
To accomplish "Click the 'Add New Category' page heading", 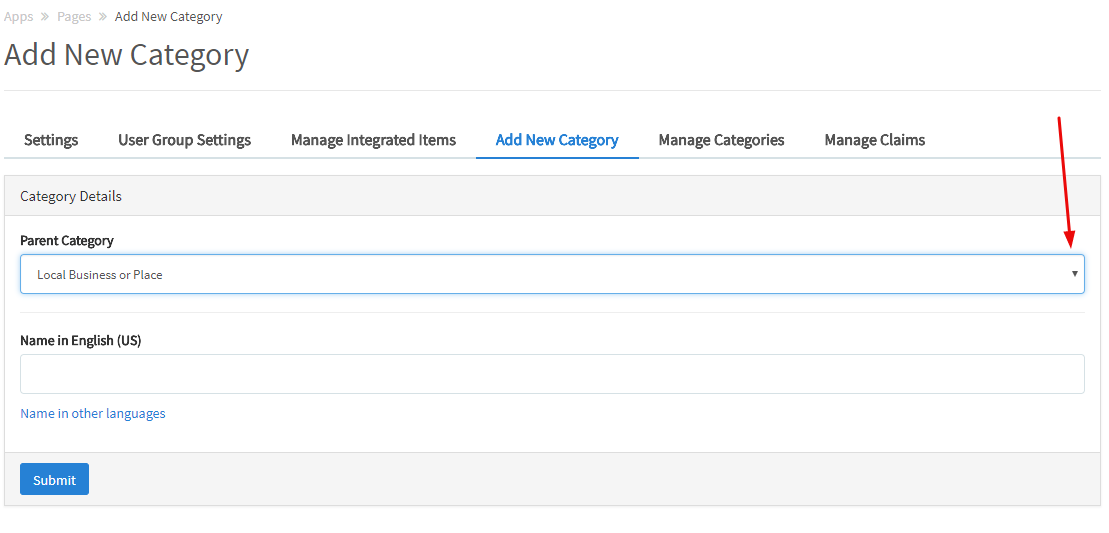I will (x=127, y=55).
